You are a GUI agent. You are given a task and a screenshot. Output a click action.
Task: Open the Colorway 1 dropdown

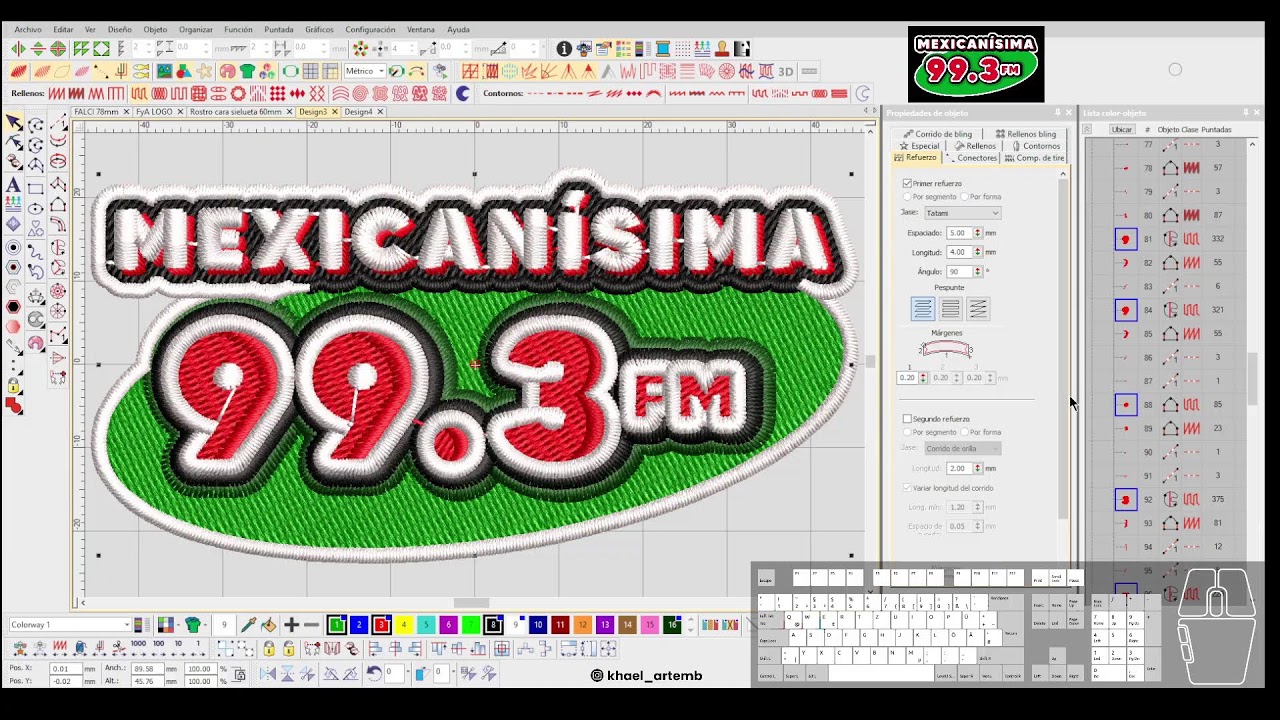coord(69,625)
